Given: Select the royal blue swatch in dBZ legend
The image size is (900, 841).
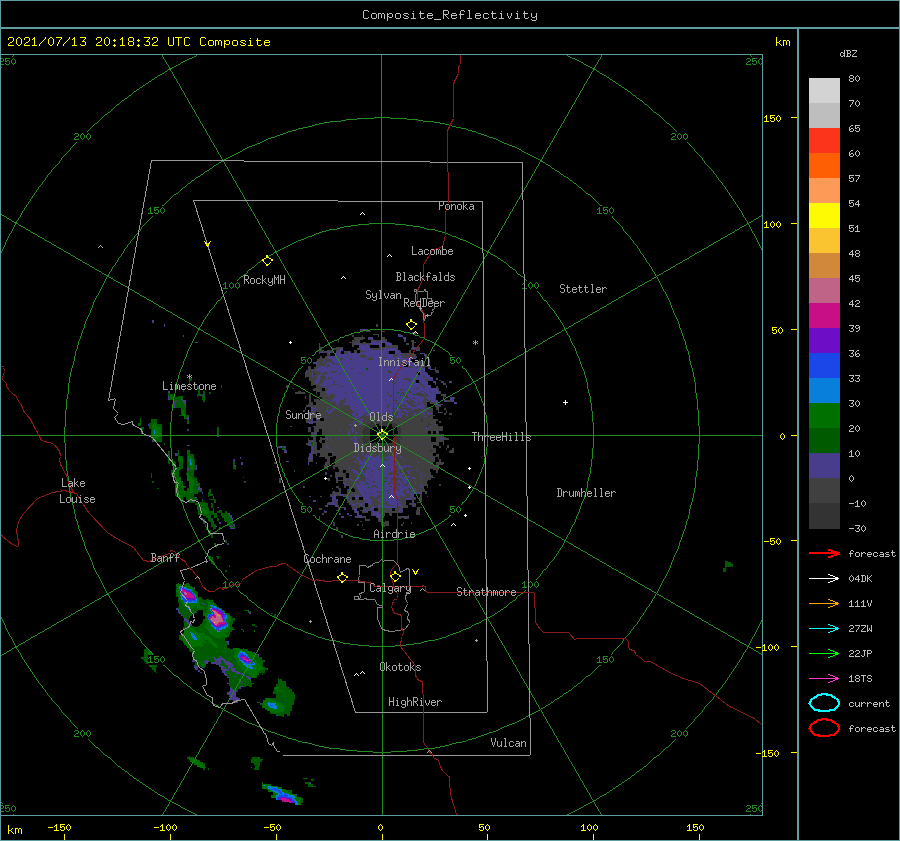Looking at the screenshot, I should pos(824,365).
